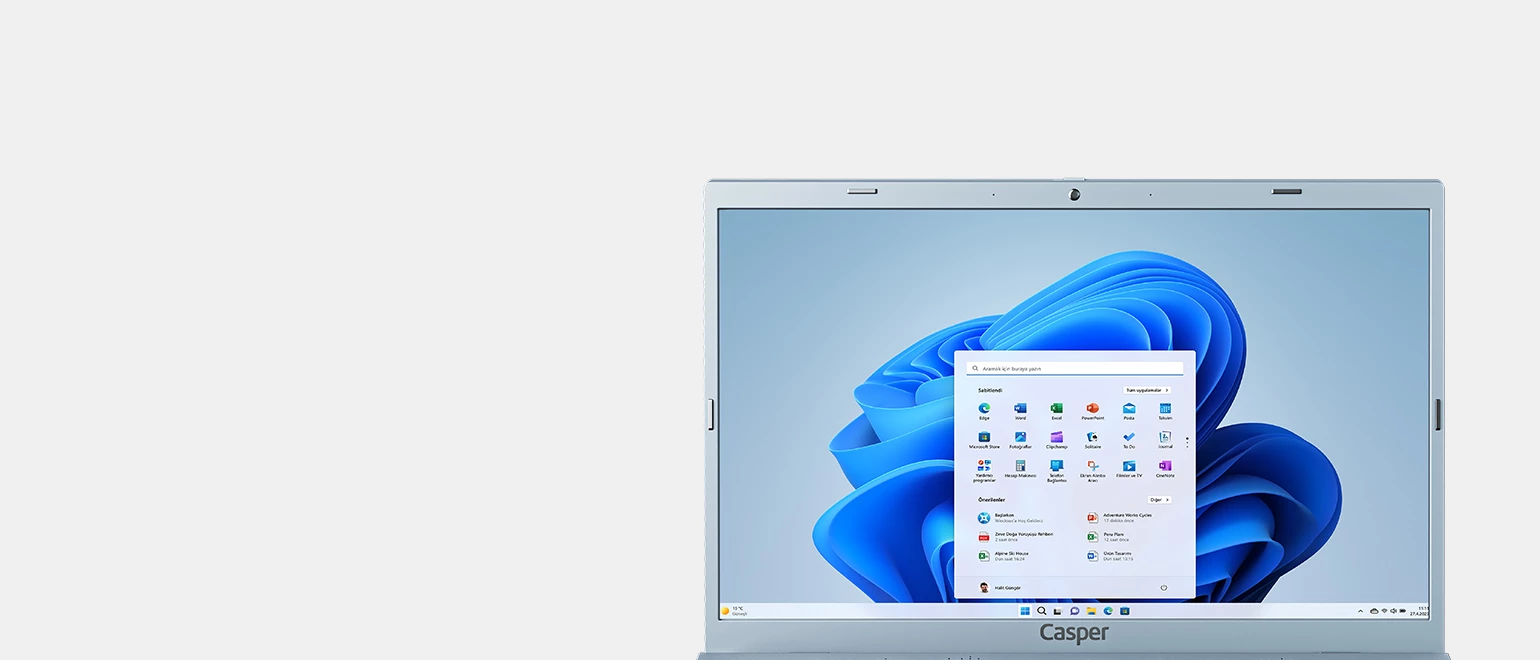The height and width of the screenshot is (660, 1540).
Task: Launch Word from the Start menu
Action: (1020, 409)
